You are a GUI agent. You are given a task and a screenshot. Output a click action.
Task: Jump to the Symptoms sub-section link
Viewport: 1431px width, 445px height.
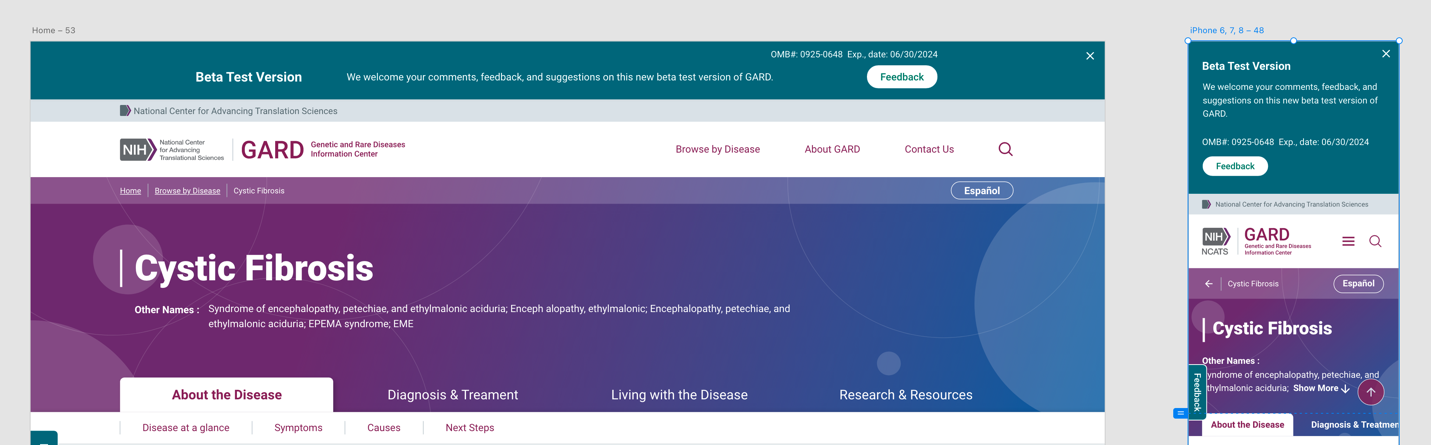tap(298, 428)
